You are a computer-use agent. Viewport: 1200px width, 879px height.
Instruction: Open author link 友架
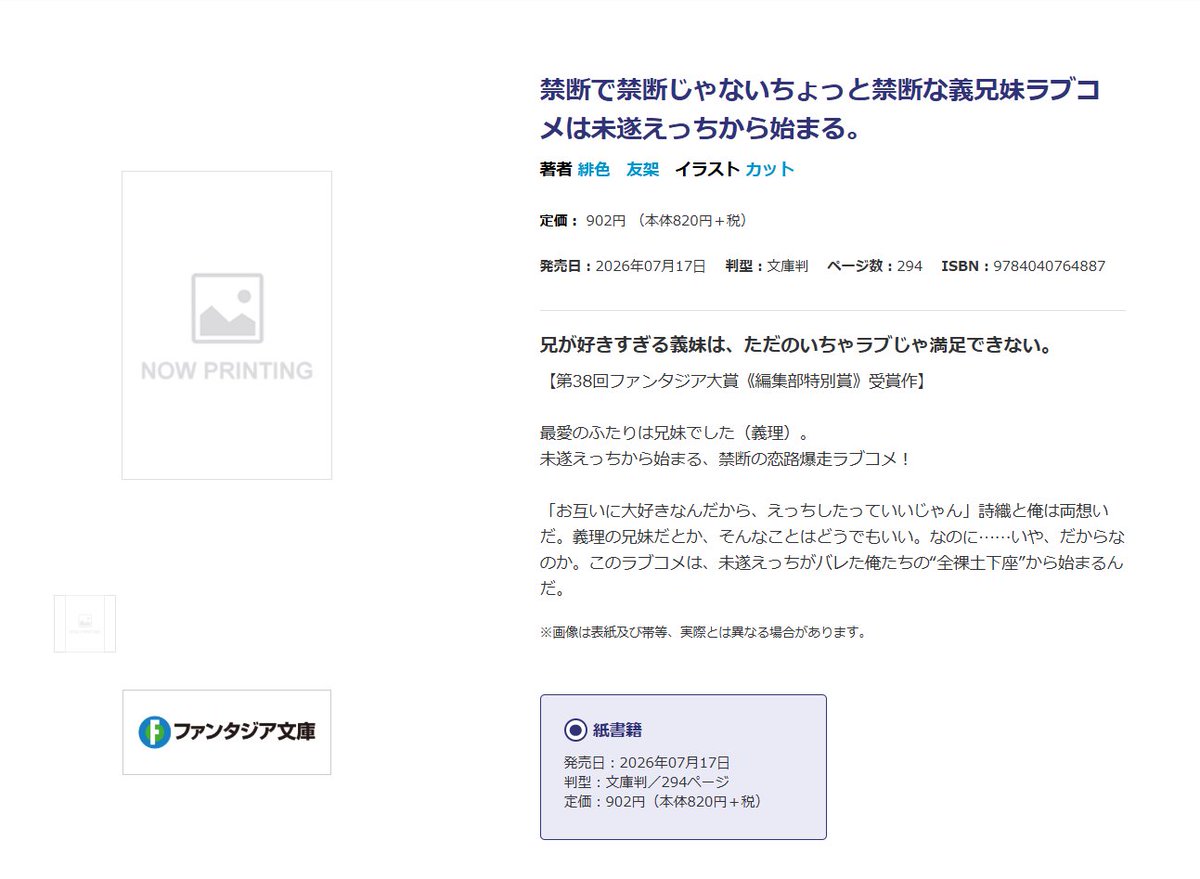click(643, 169)
